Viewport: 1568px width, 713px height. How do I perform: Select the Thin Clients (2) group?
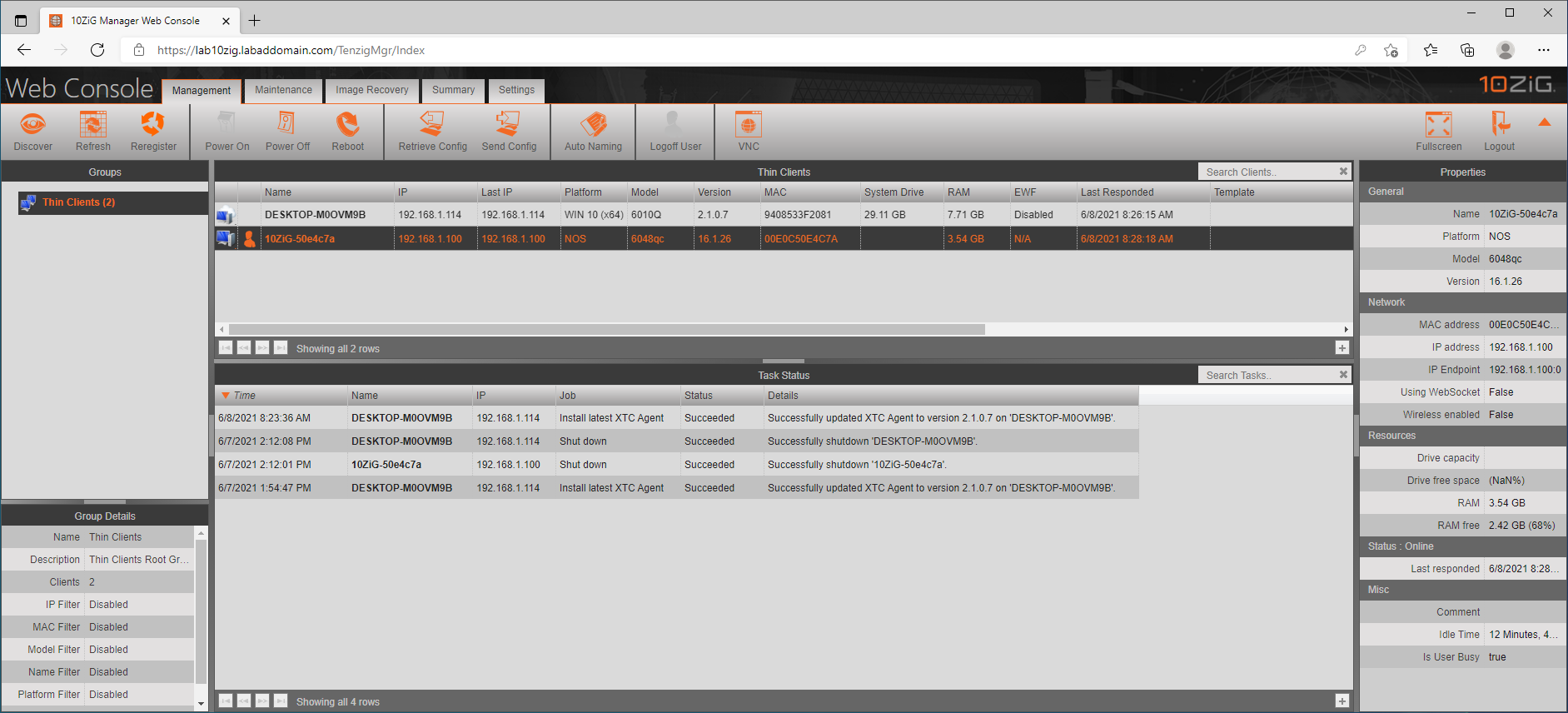(x=79, y=202)
